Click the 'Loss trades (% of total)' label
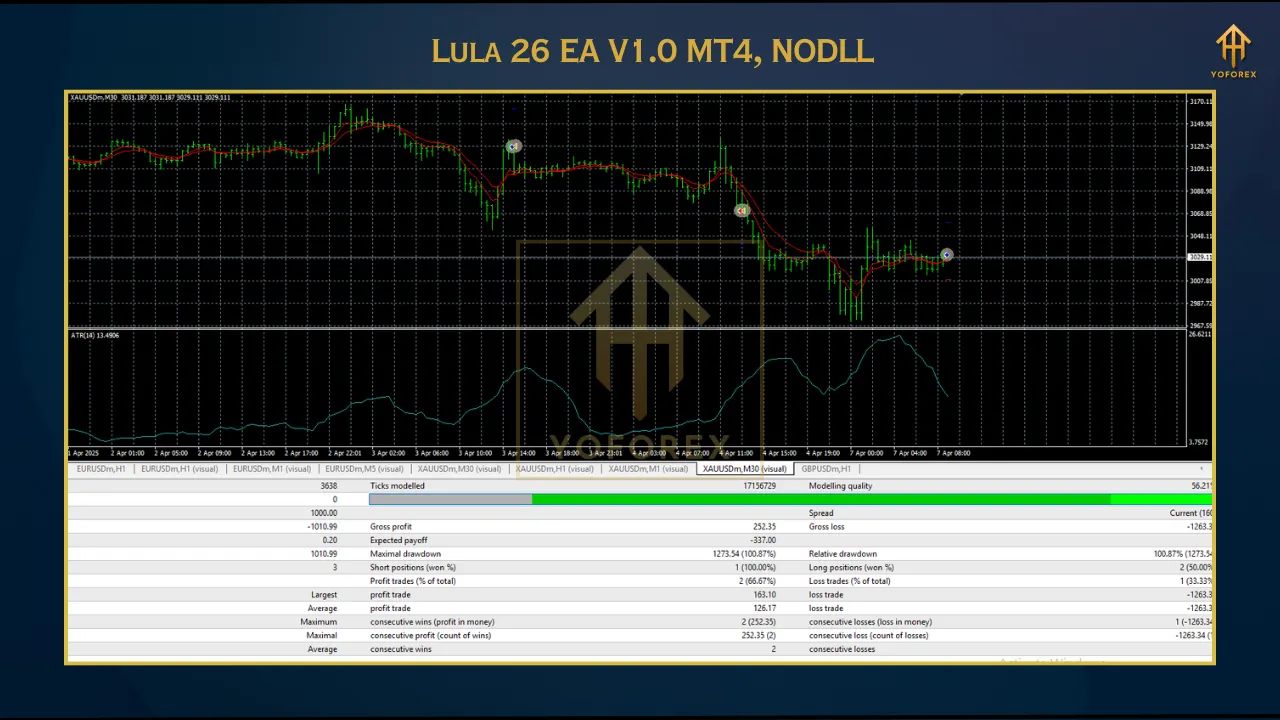Viewport: 1280px width, 720px height. [849, 581]
